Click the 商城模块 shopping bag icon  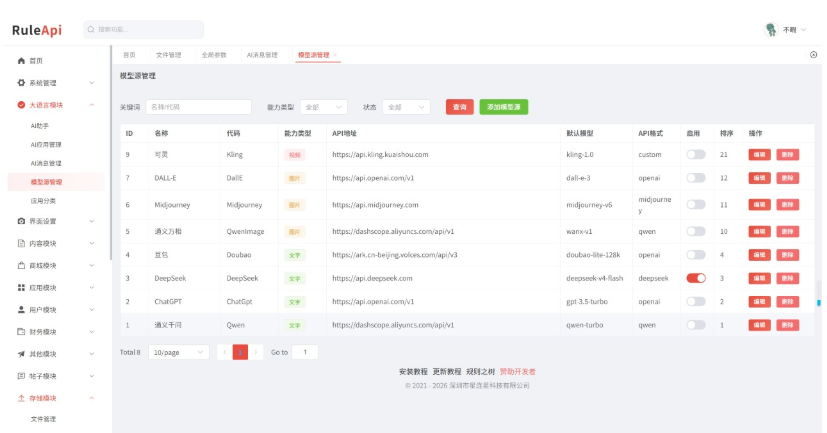21,265
